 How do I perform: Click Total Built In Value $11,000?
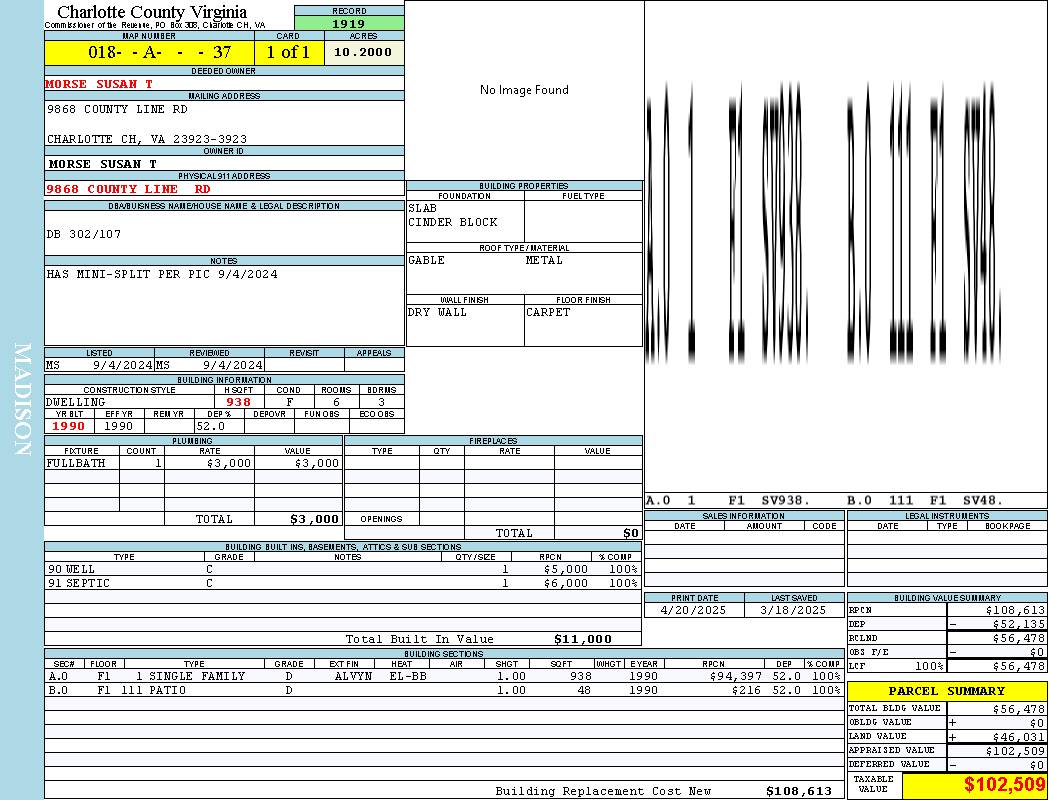(583, 639)
